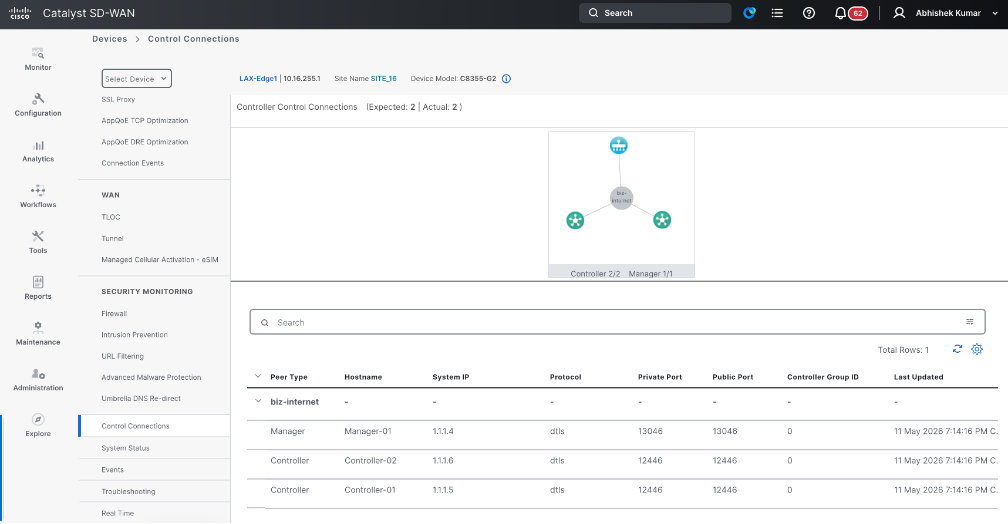The height and width of the screenshot is (524, 1008).
Task: Go to Devices breadcrumb
Action: tap(109, 39)
